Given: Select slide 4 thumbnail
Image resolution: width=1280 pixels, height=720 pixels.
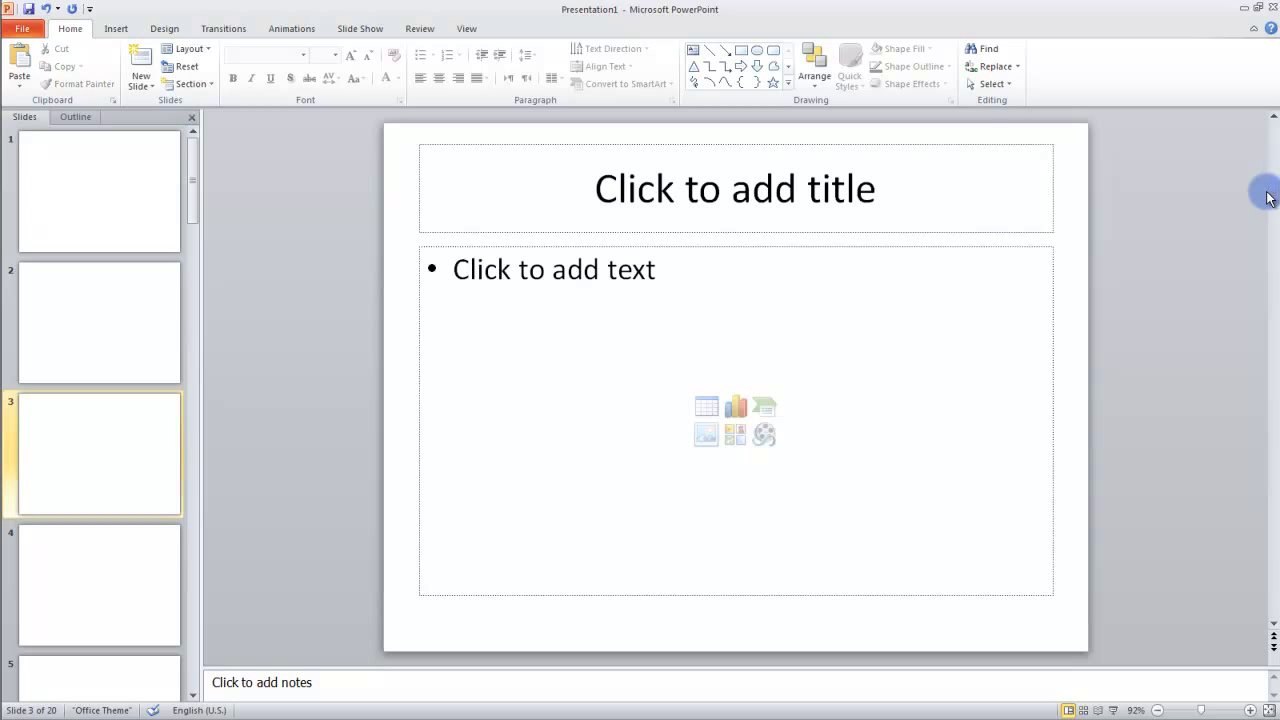Looking at the screenshot, I should tap(100, 585).
